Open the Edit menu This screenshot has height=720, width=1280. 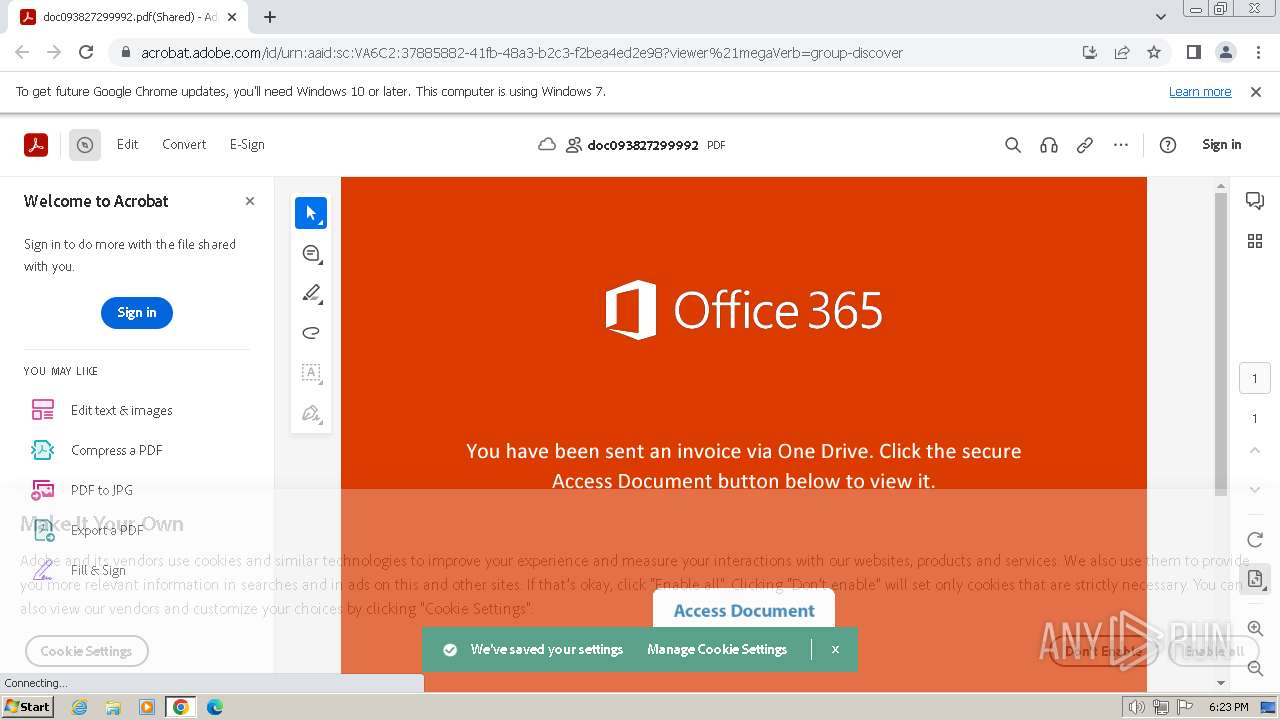pyautogui.click(x=127, y=144)
